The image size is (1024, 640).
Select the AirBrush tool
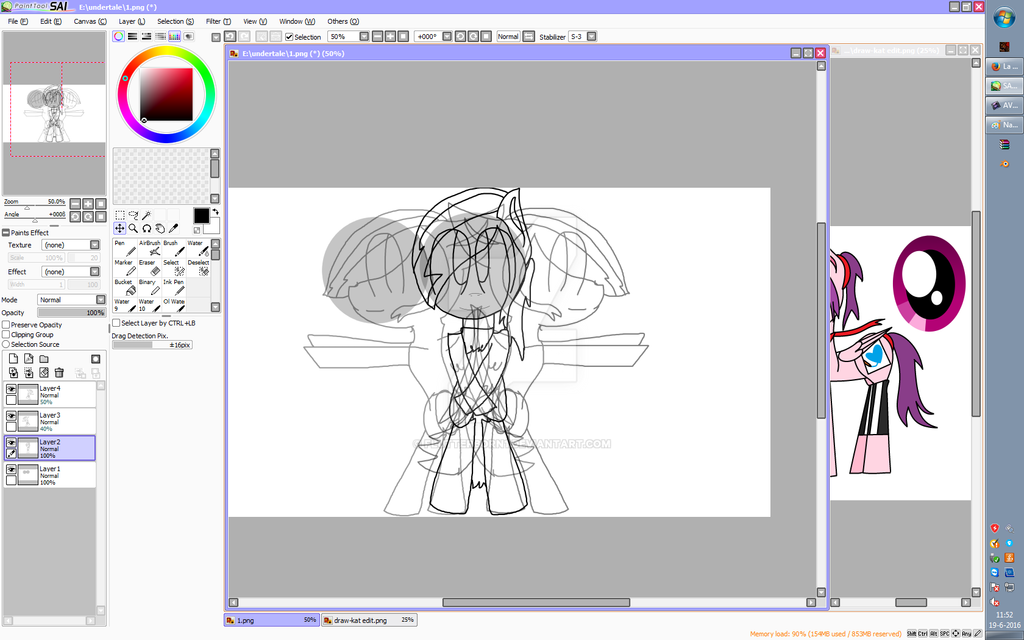(150, 248)
